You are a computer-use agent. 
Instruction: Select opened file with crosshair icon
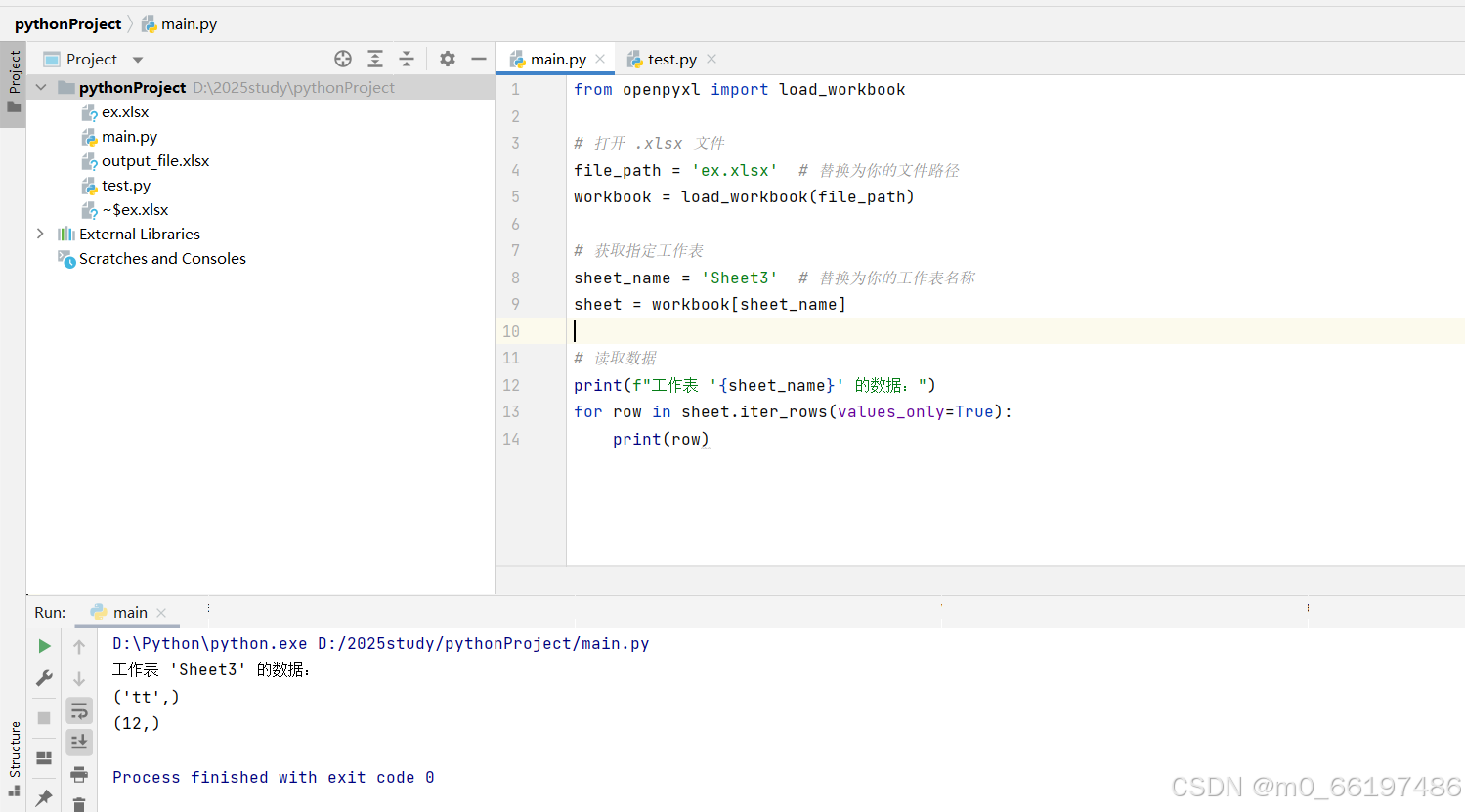[x=342, y=59]
